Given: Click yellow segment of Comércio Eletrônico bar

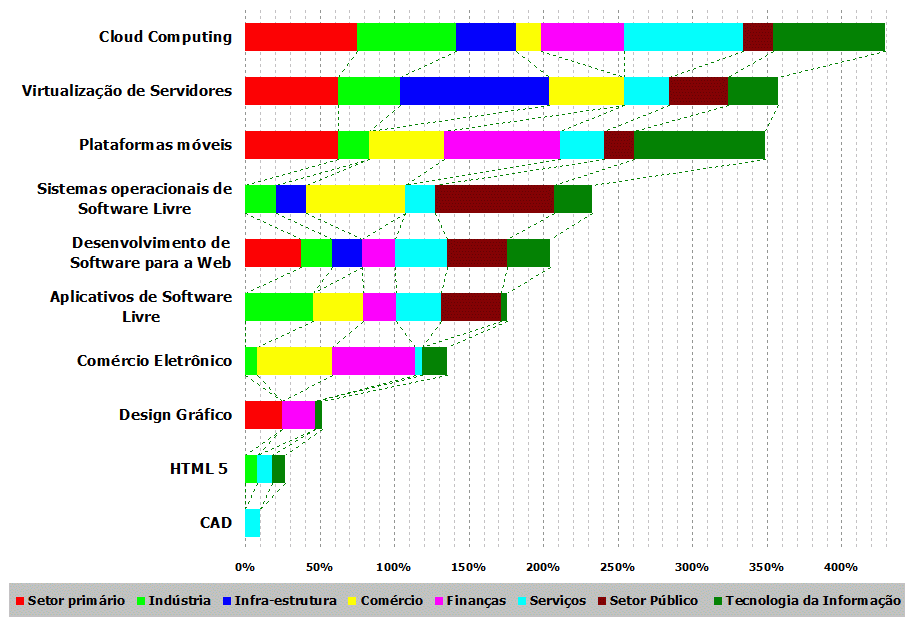Looking at the screenshot, I should (x=294, y=361).
